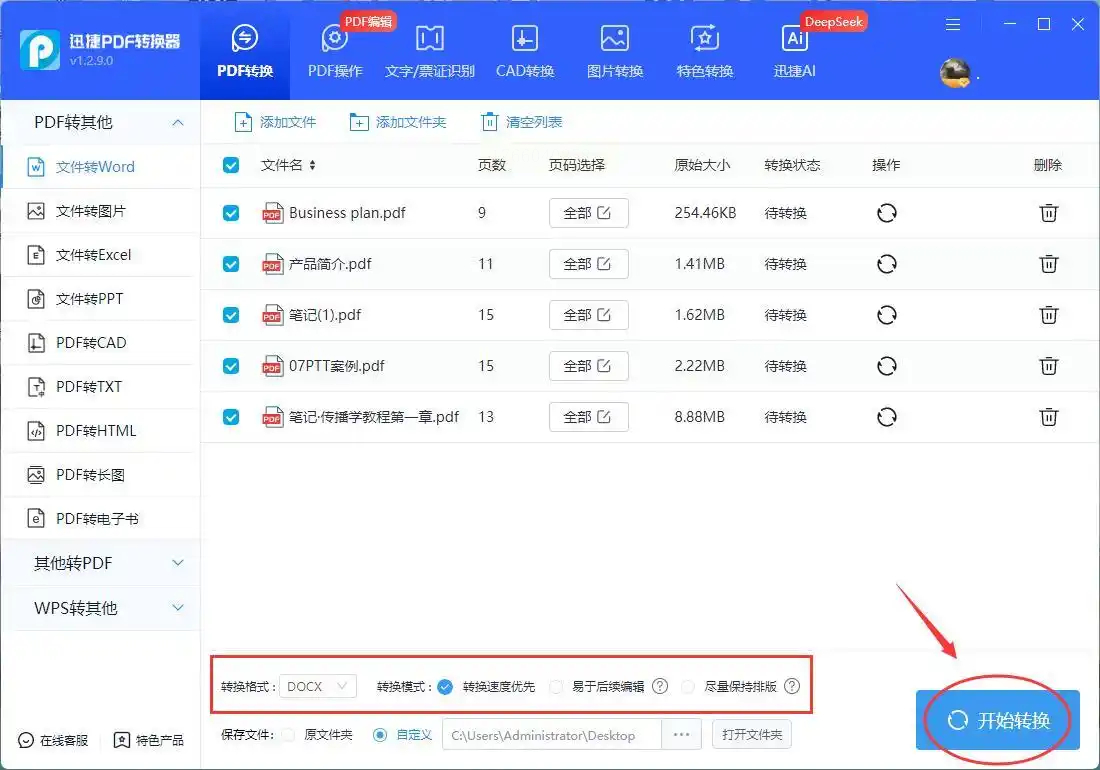Expand the 其他转PDF section
This screenshot has width=1100, height=770.
[x=100, y=563]
